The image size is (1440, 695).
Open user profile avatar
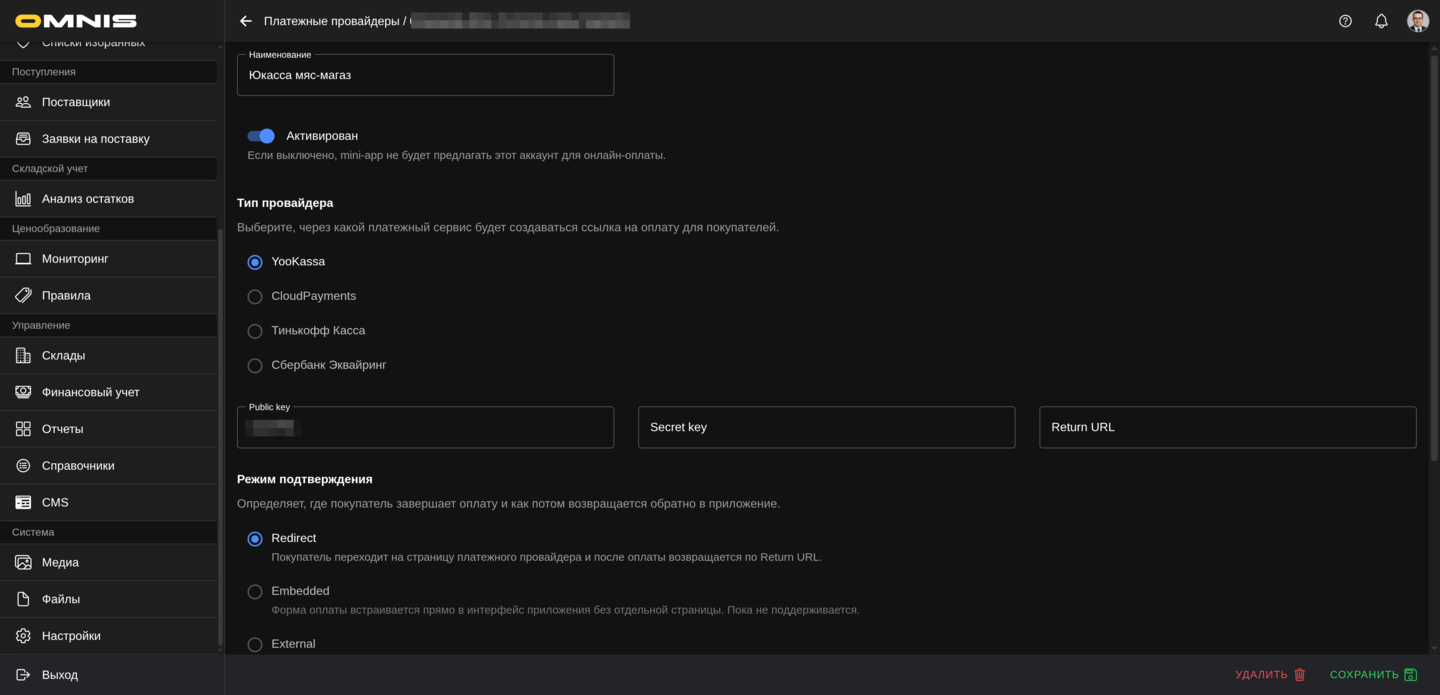coord(1417,21)
